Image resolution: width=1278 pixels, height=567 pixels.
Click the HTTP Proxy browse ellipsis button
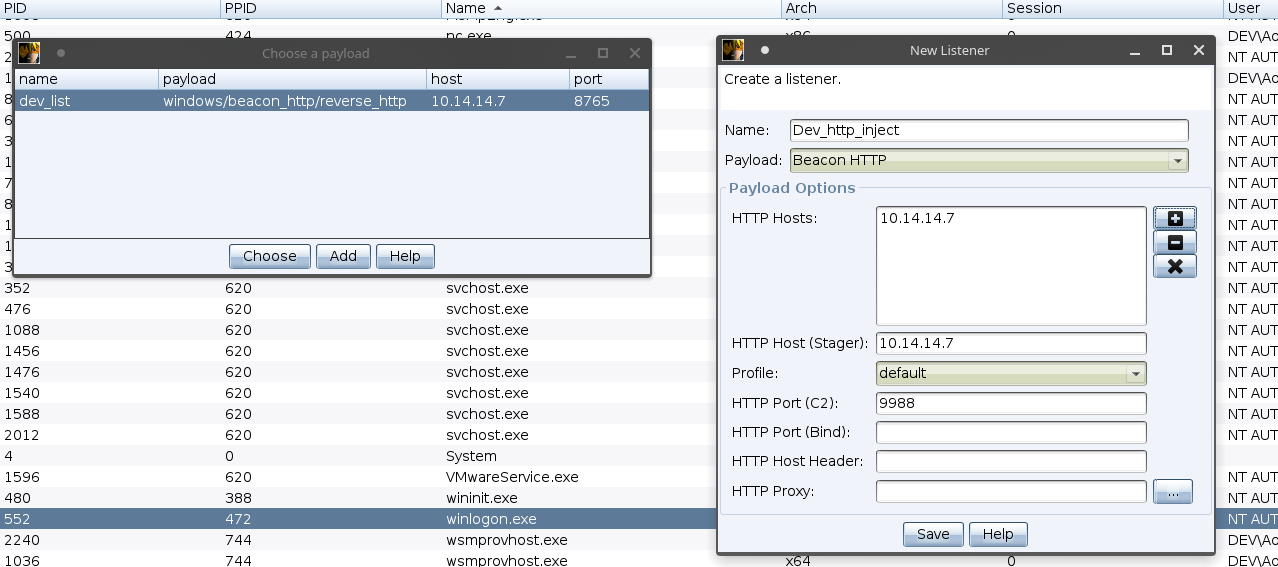click(1172, 492)
